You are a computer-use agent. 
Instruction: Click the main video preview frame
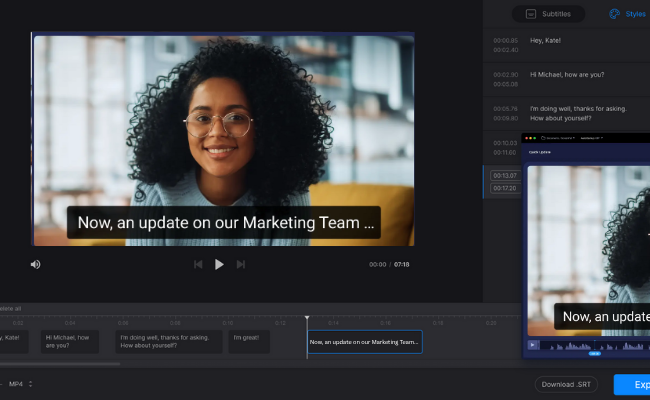tap(223, 141)
